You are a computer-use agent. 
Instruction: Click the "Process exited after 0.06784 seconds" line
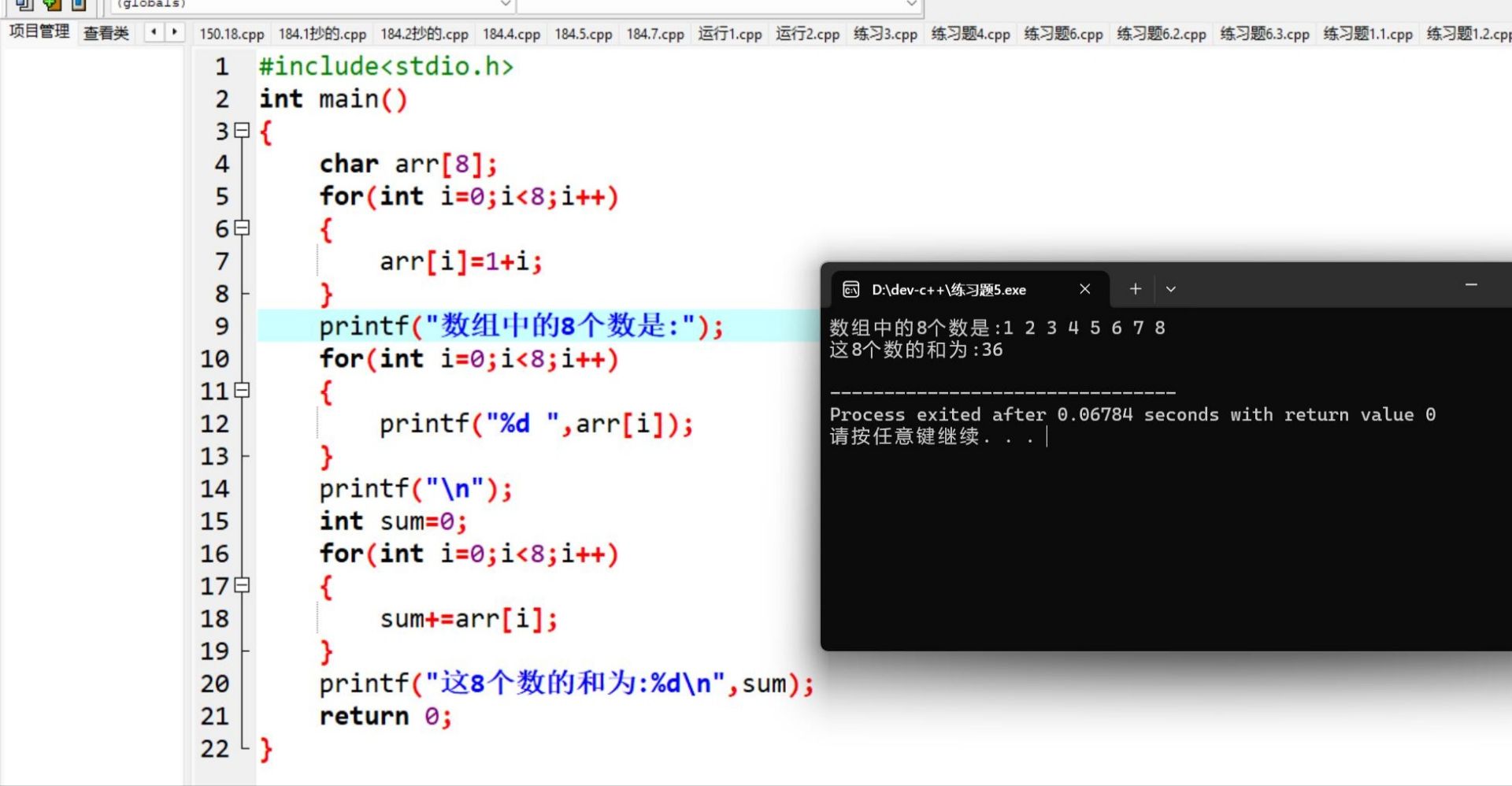pos(1132,414)
